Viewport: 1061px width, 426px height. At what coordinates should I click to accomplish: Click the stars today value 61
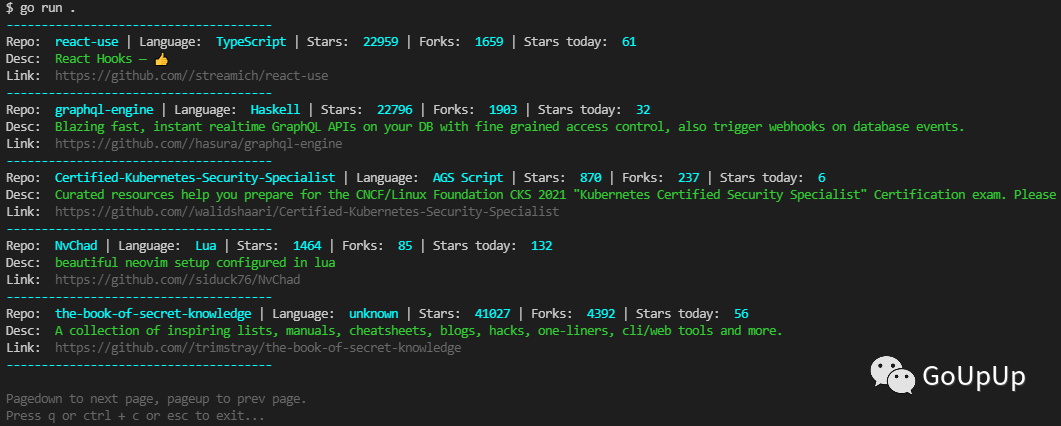[x=629, y=42]
